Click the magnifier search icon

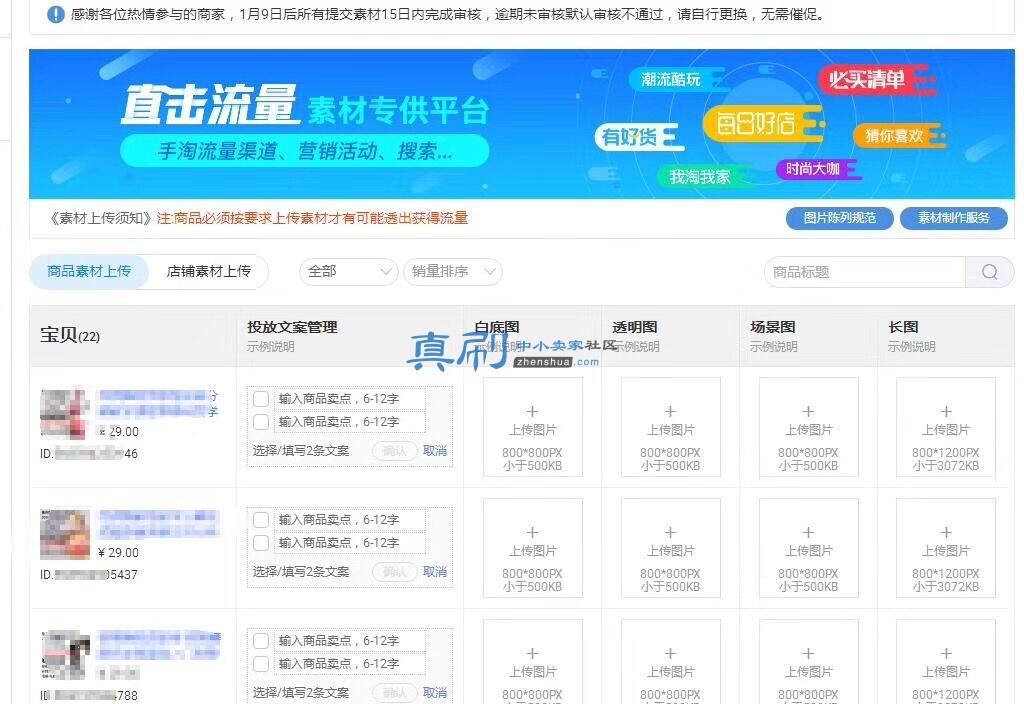point(989,272)
